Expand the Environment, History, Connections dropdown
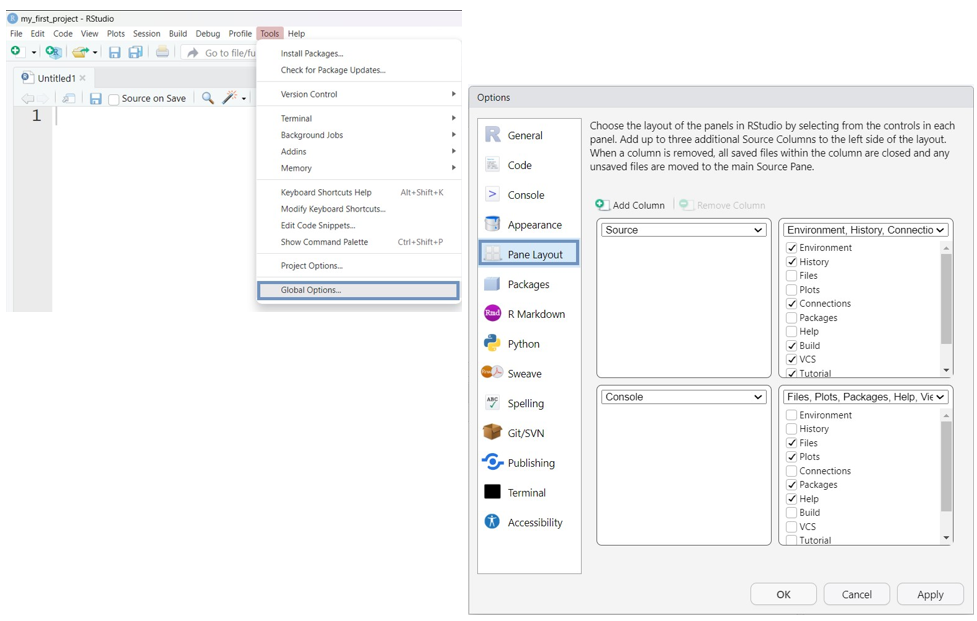977x621 pixels. (865, 230)
